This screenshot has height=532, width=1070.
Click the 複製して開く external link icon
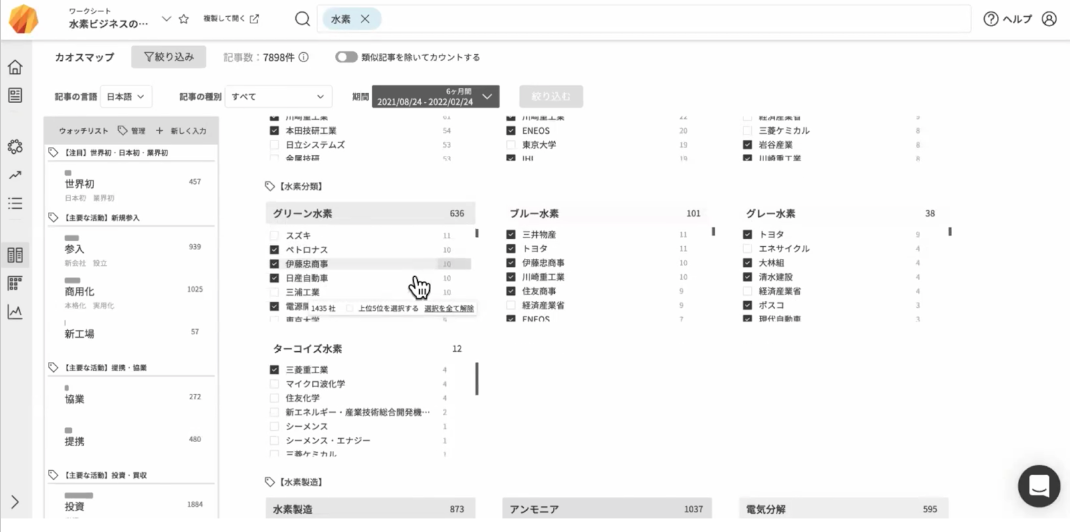255,19
